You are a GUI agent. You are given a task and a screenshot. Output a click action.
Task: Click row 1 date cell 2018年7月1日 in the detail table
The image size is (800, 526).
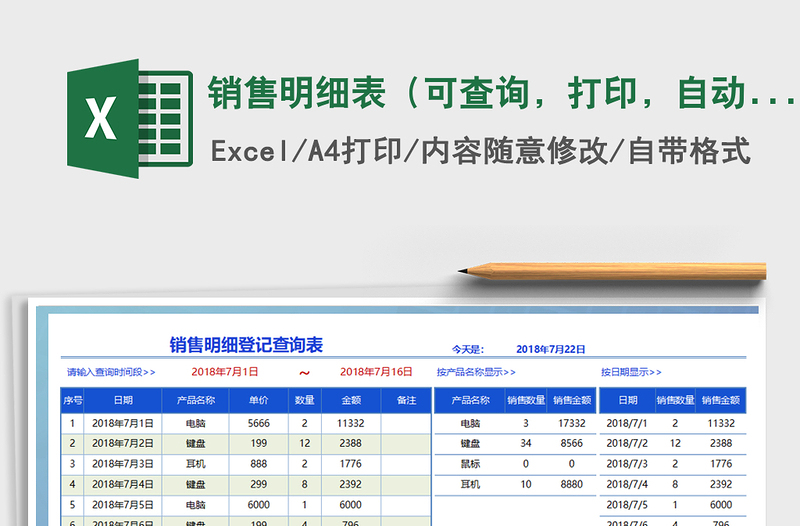click(x=122, y=423)
